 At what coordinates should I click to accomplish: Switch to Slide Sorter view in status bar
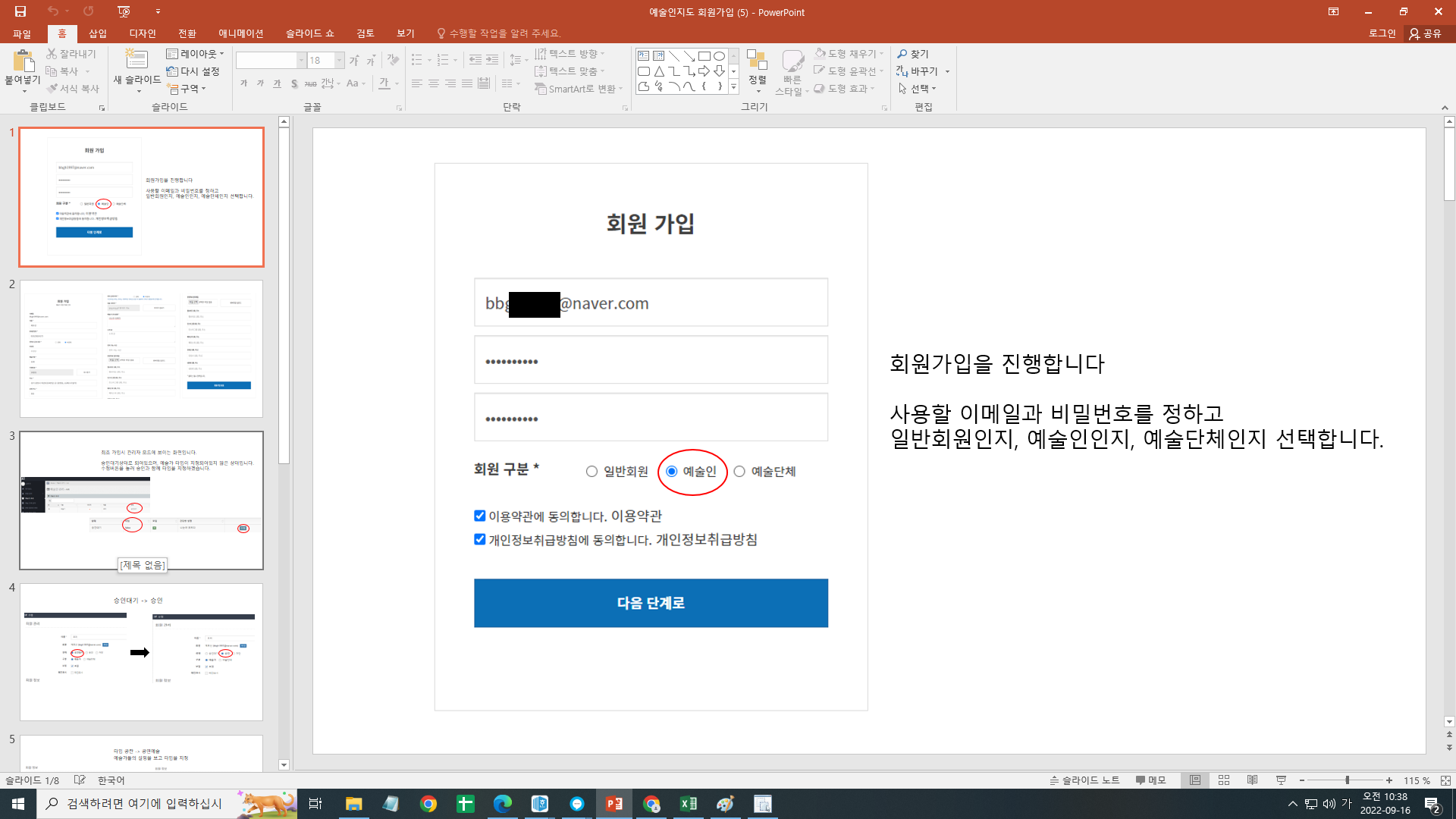pos(1224,780)
